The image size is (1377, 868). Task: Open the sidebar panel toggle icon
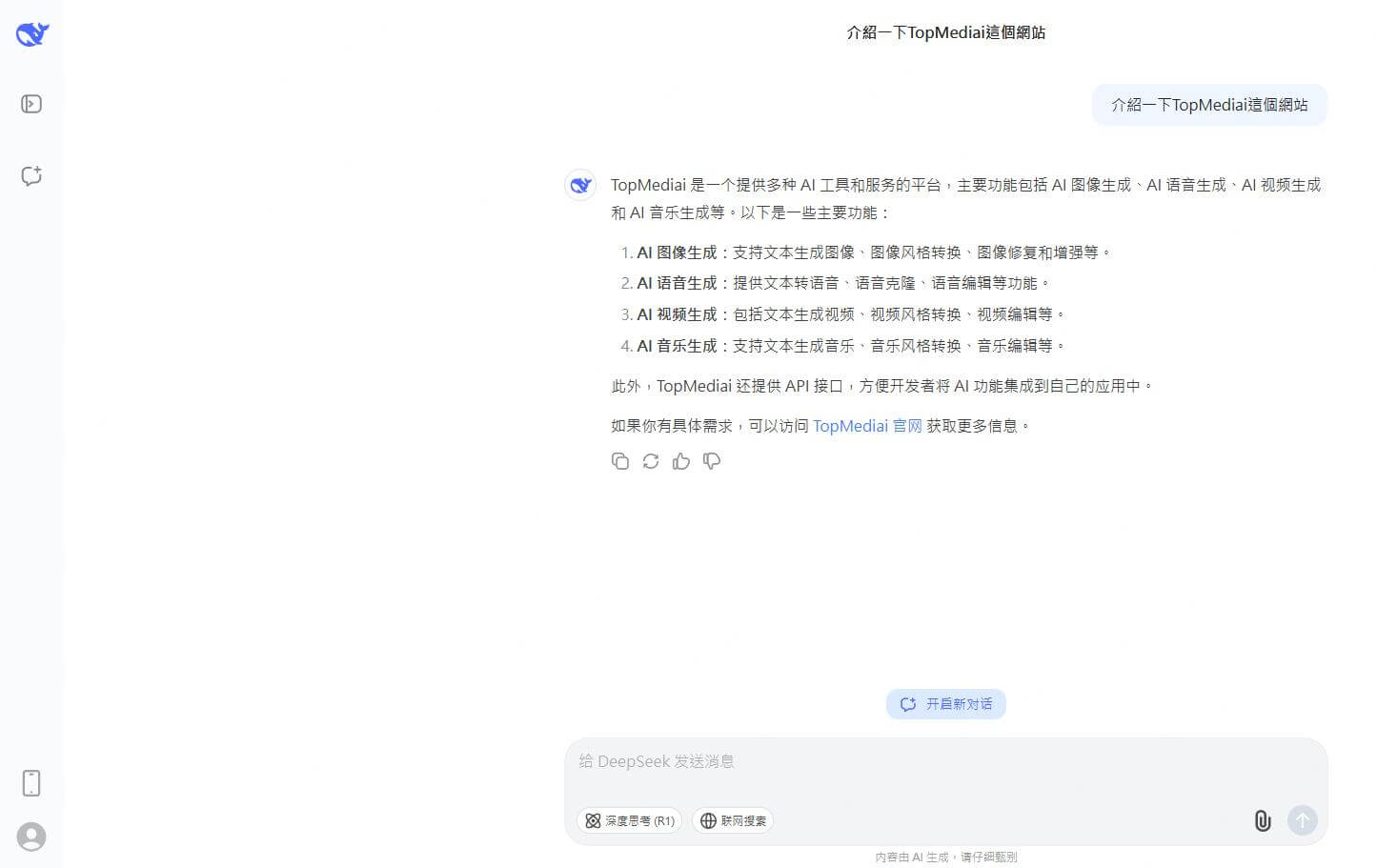(31, 104)
